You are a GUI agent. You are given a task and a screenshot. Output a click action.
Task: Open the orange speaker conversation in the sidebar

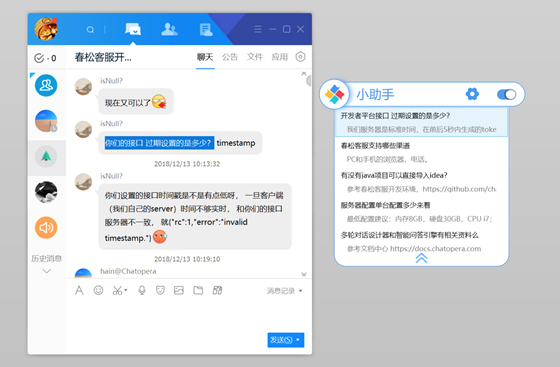(46, 227)
